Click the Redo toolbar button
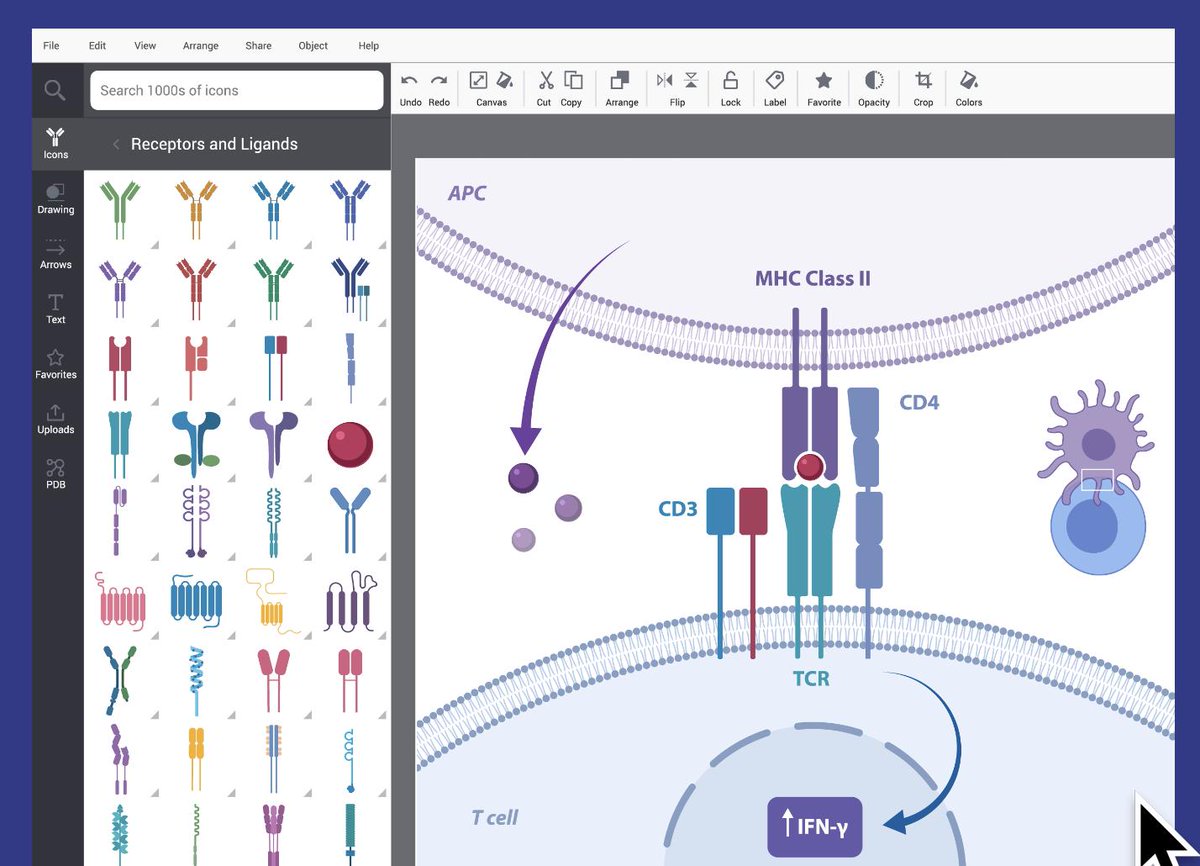The height and width of the screenshot is (866, 1200). pos(439,88)
